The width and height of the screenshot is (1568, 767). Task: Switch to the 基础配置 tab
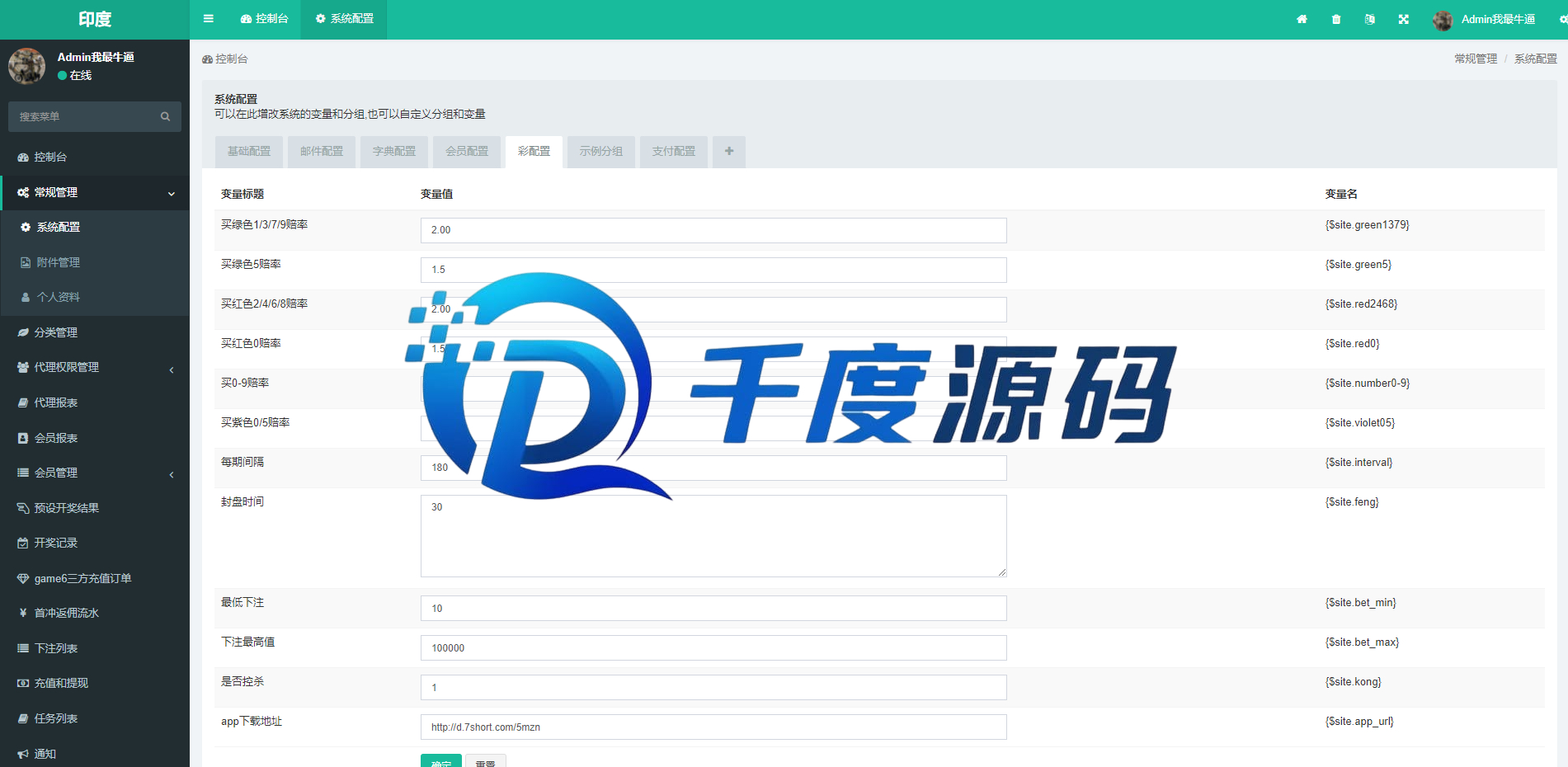[249, 152]
